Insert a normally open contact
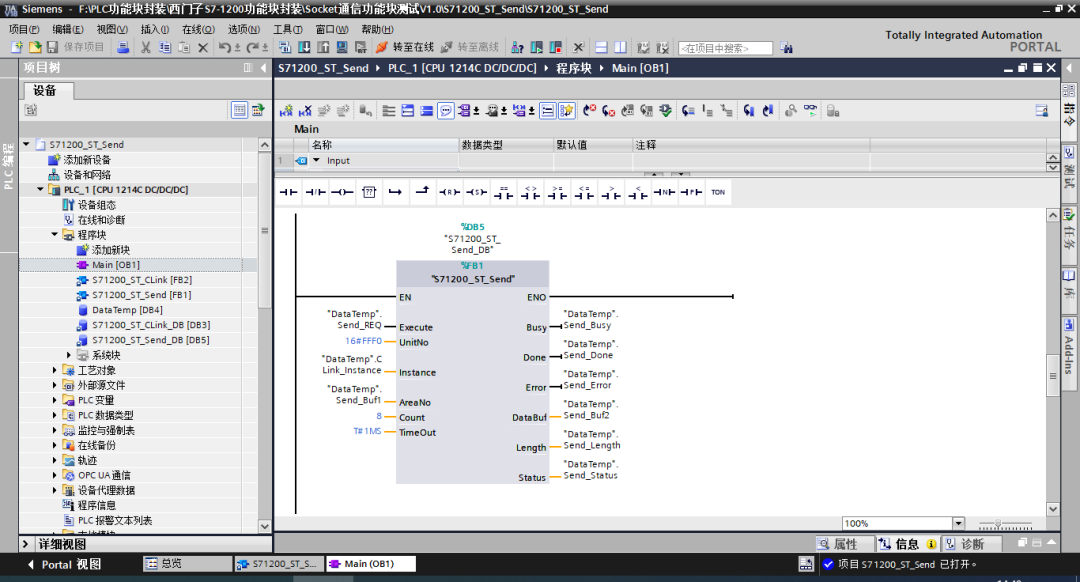Image resolution: width=1080 pixels, height=582 pixels. pos(289,192)
